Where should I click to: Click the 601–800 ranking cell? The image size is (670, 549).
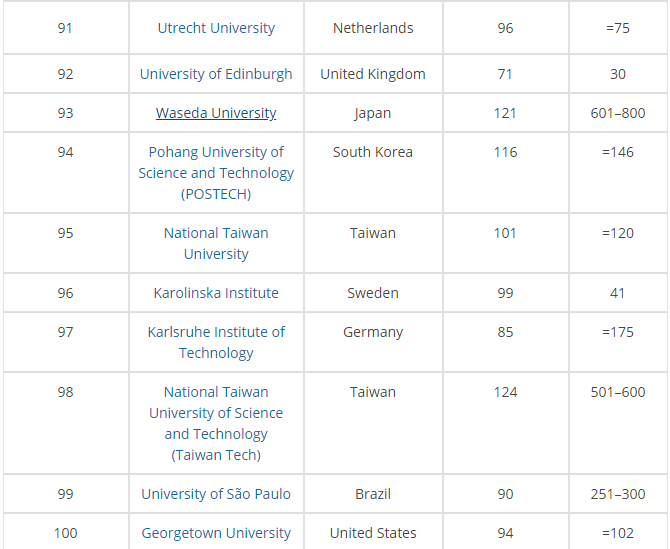(618, 113)
